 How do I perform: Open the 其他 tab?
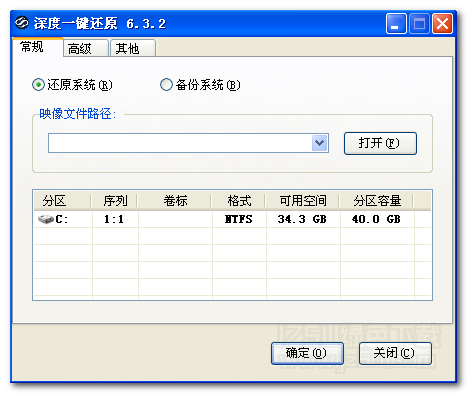coord(133,49)
